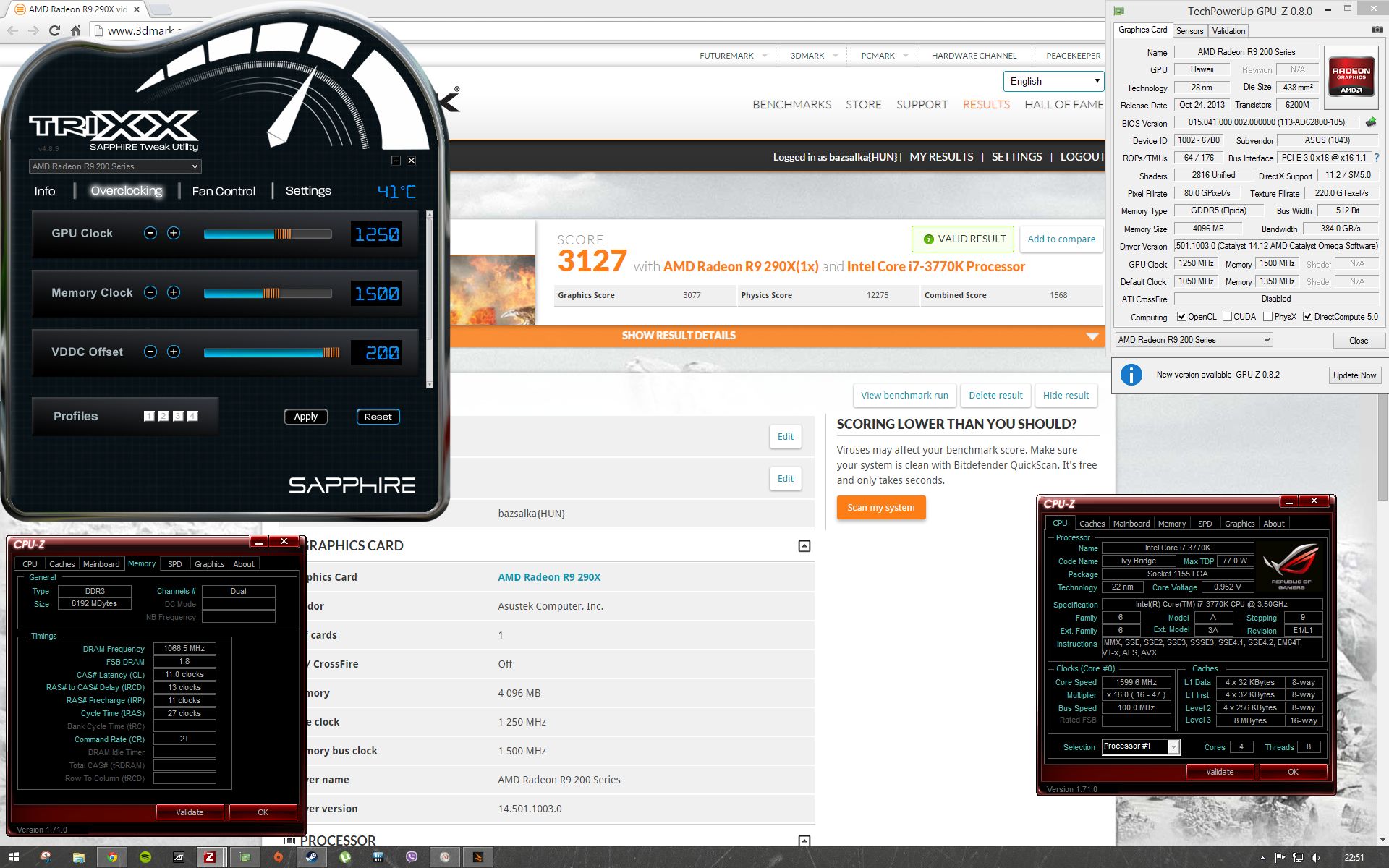This screenshot has width=1389, height=868.
Task: Click Update Now in GPU-Z
Action: pos(1354,375)
